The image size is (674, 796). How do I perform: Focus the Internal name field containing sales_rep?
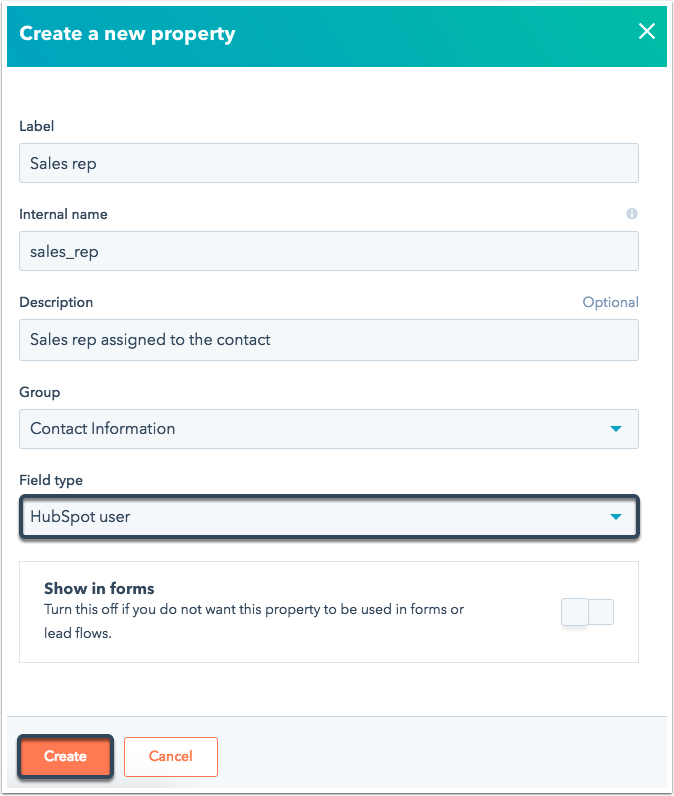coord(329,251)
